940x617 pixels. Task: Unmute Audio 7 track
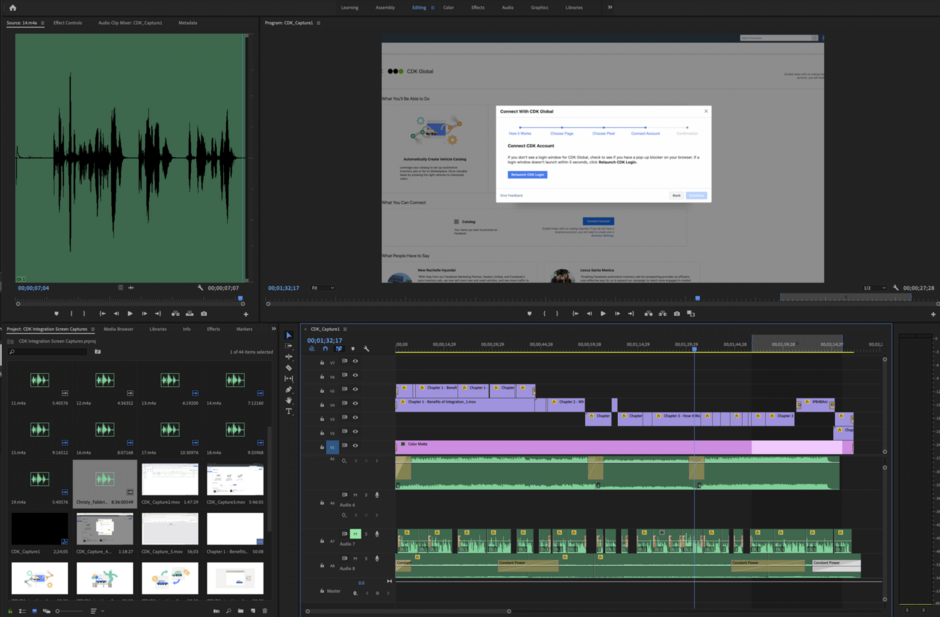click(x=355, y=534)
